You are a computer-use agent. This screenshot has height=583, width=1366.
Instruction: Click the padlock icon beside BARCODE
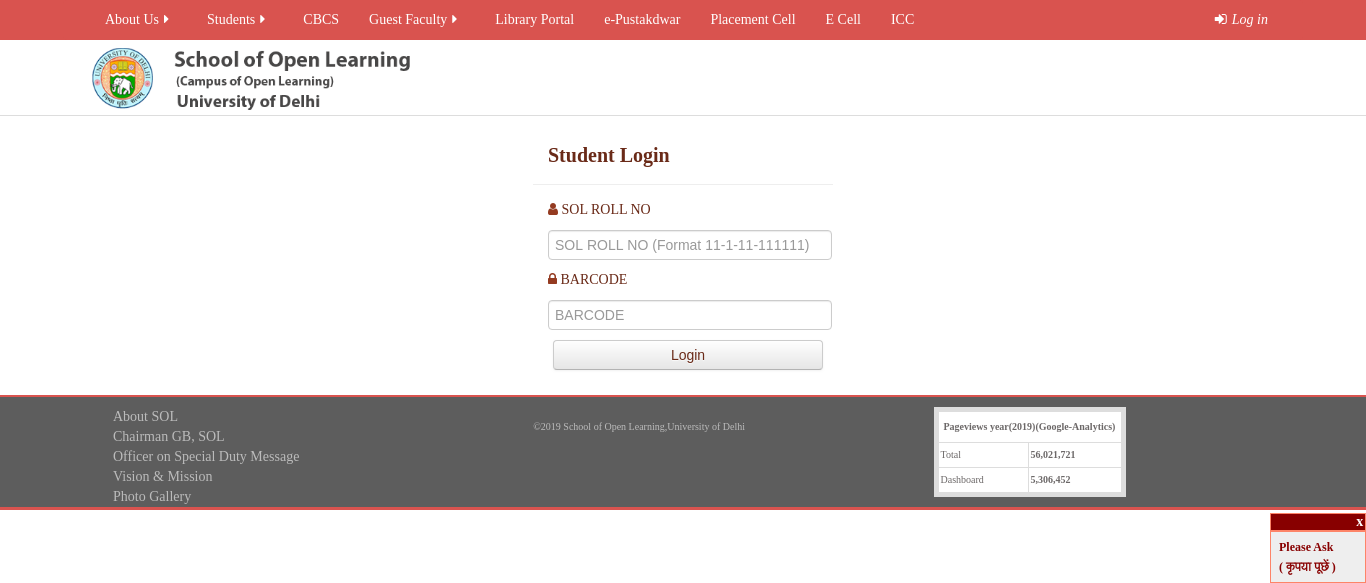click(x=552, y=278)
